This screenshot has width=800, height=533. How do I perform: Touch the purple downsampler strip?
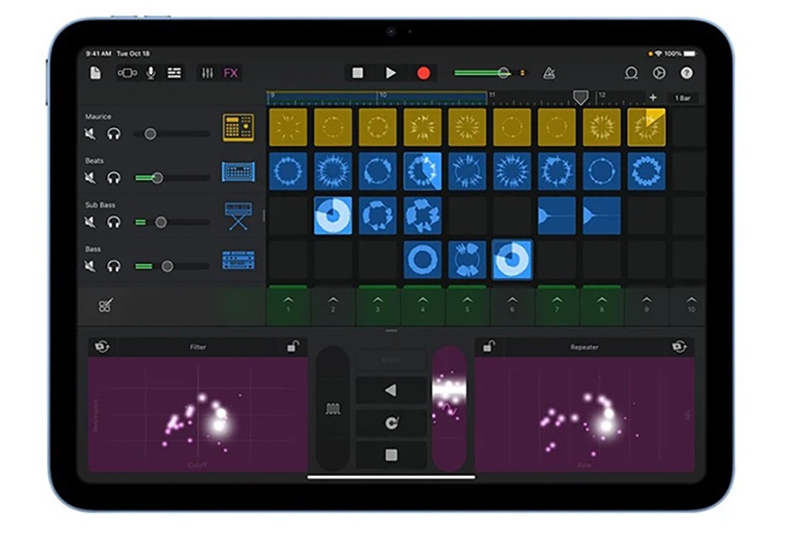pyautogui.click(x=449, y=409)
